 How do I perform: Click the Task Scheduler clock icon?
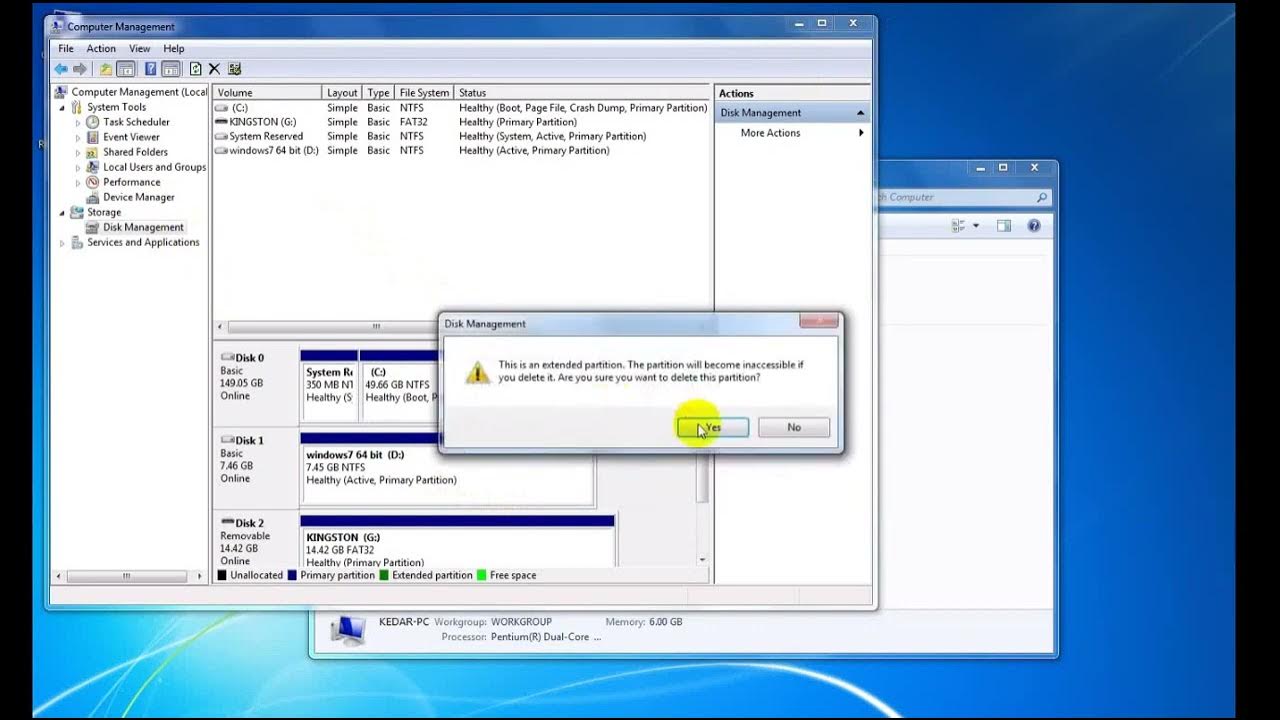93,122
